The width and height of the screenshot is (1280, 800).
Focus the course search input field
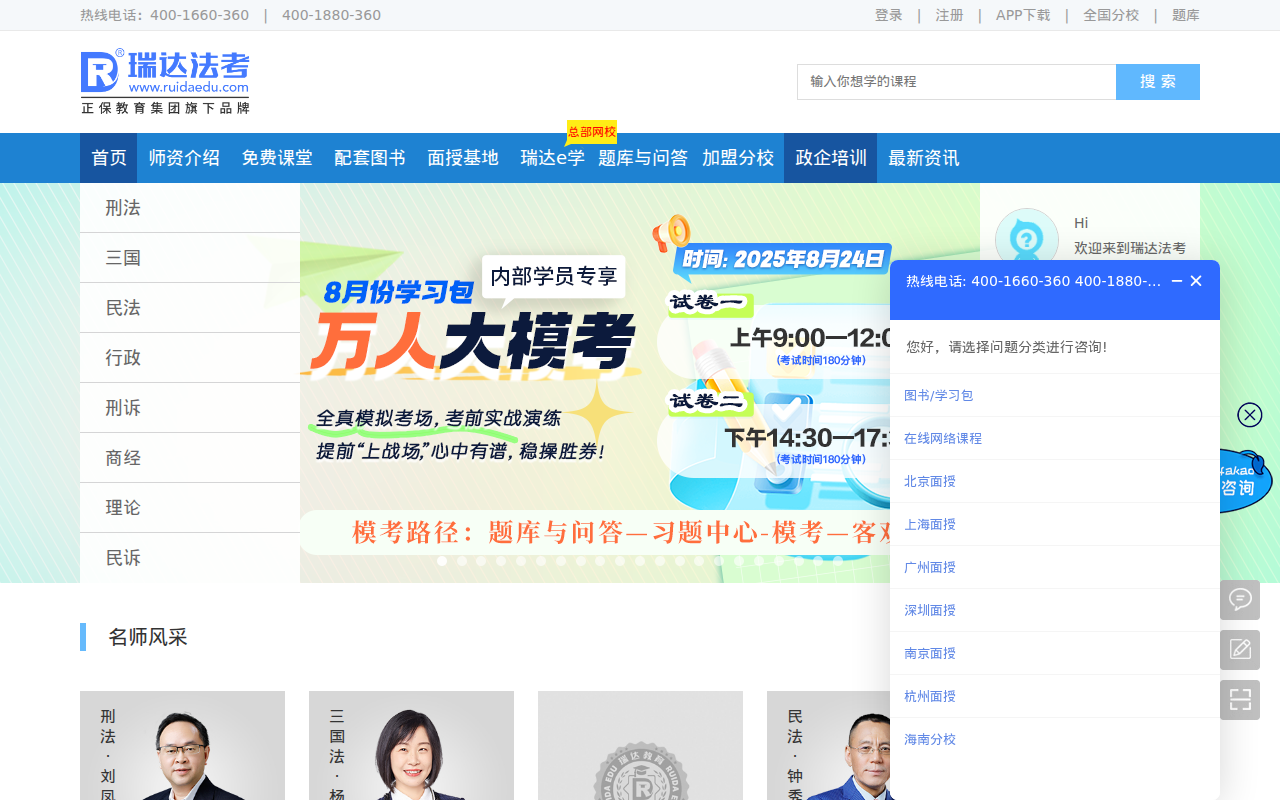pyautogui.click(x=956, y=82)
